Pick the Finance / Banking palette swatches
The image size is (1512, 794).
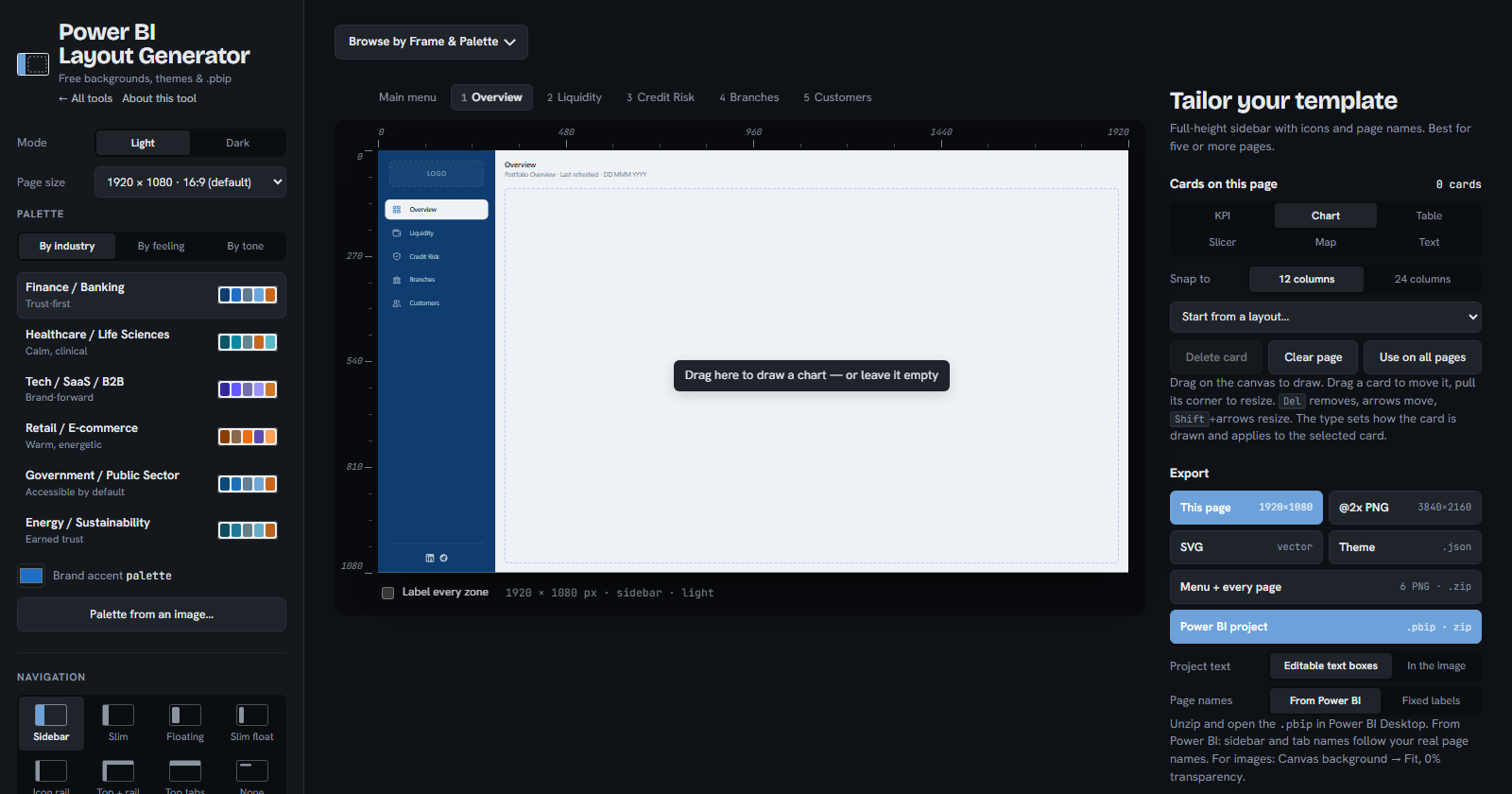pyautogui.click(x=248, y=295)
